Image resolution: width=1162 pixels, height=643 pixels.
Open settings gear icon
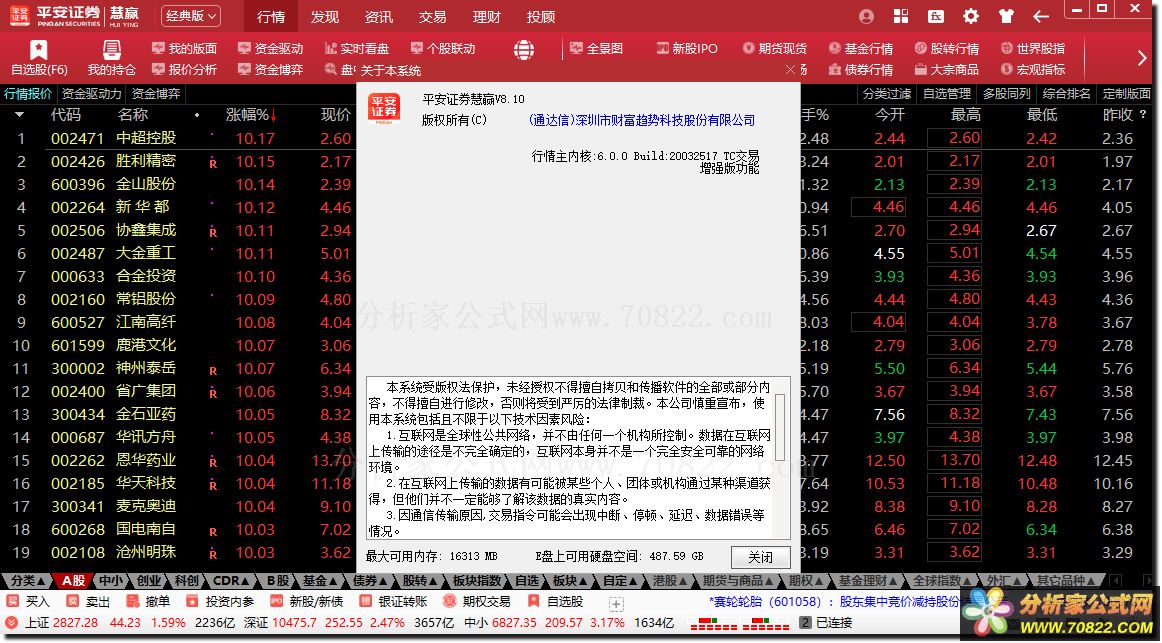coord(971,16)
